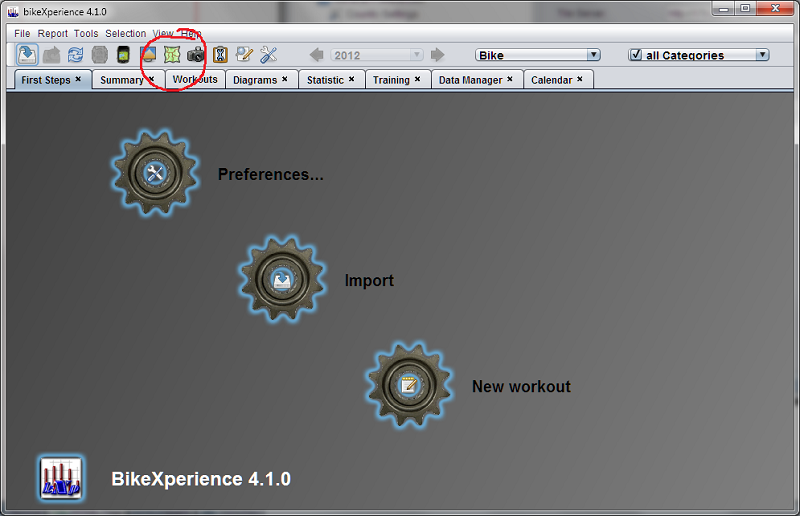Open the wrench and screwdriver tools icon
Screen dimensions: 800x516
click(x=268, y=55)
